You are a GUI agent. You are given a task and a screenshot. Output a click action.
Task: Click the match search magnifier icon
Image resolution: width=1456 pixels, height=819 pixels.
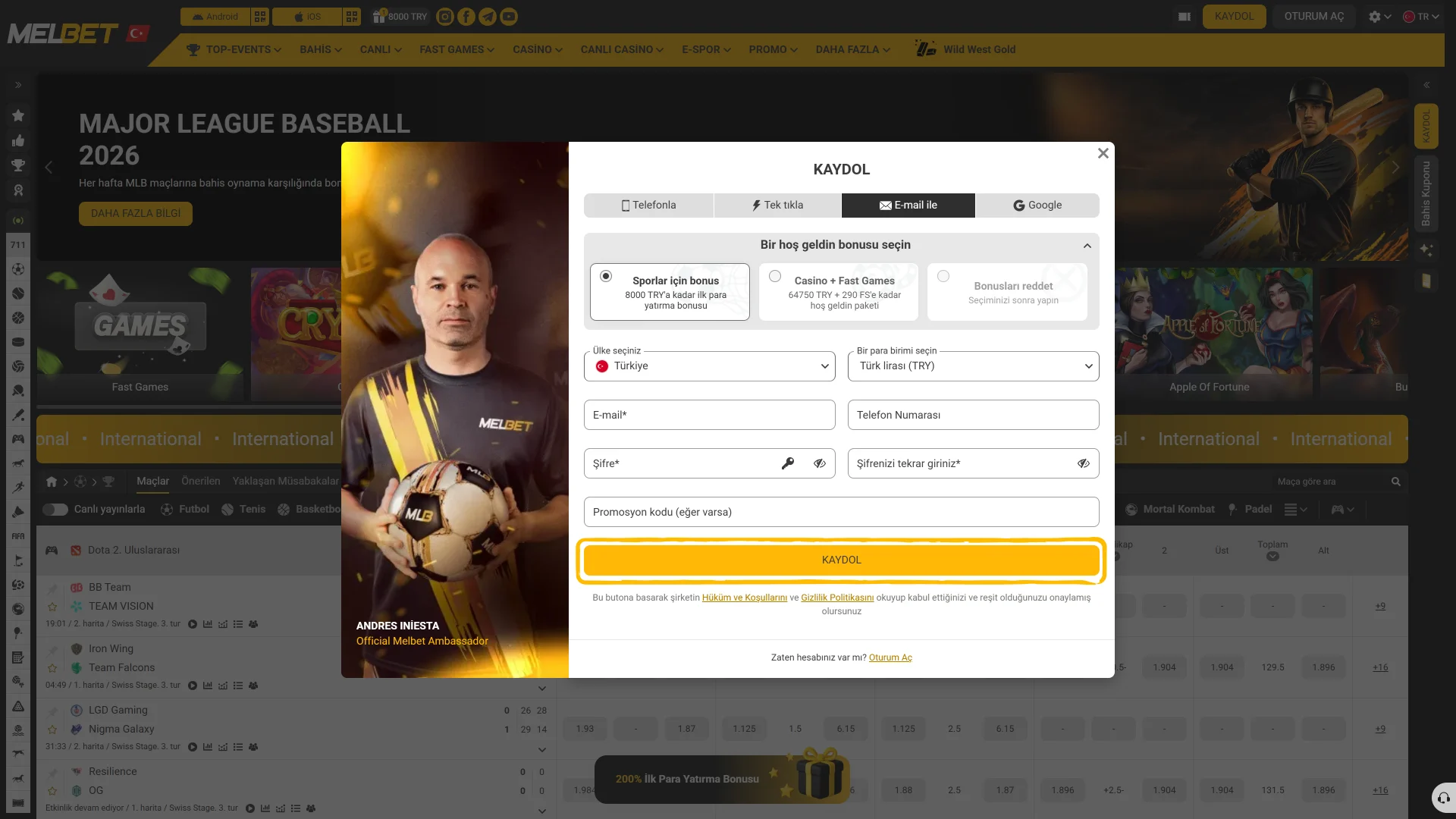tap(1396, 482)
